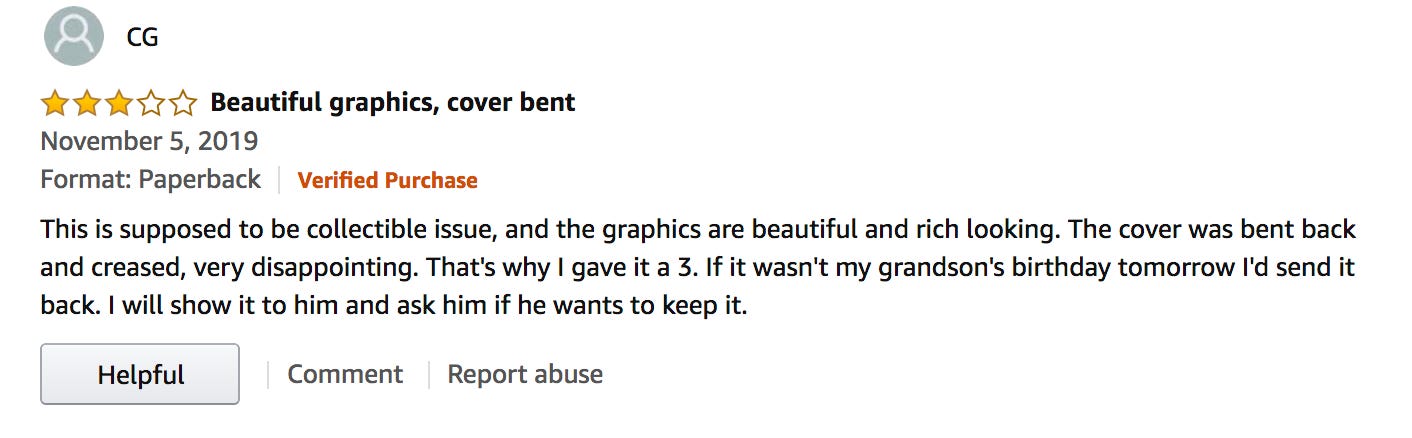This screenshot has width=1412, height=438.
Task: Click the fourth empty star outline
Action: click(x=150, y=103)
